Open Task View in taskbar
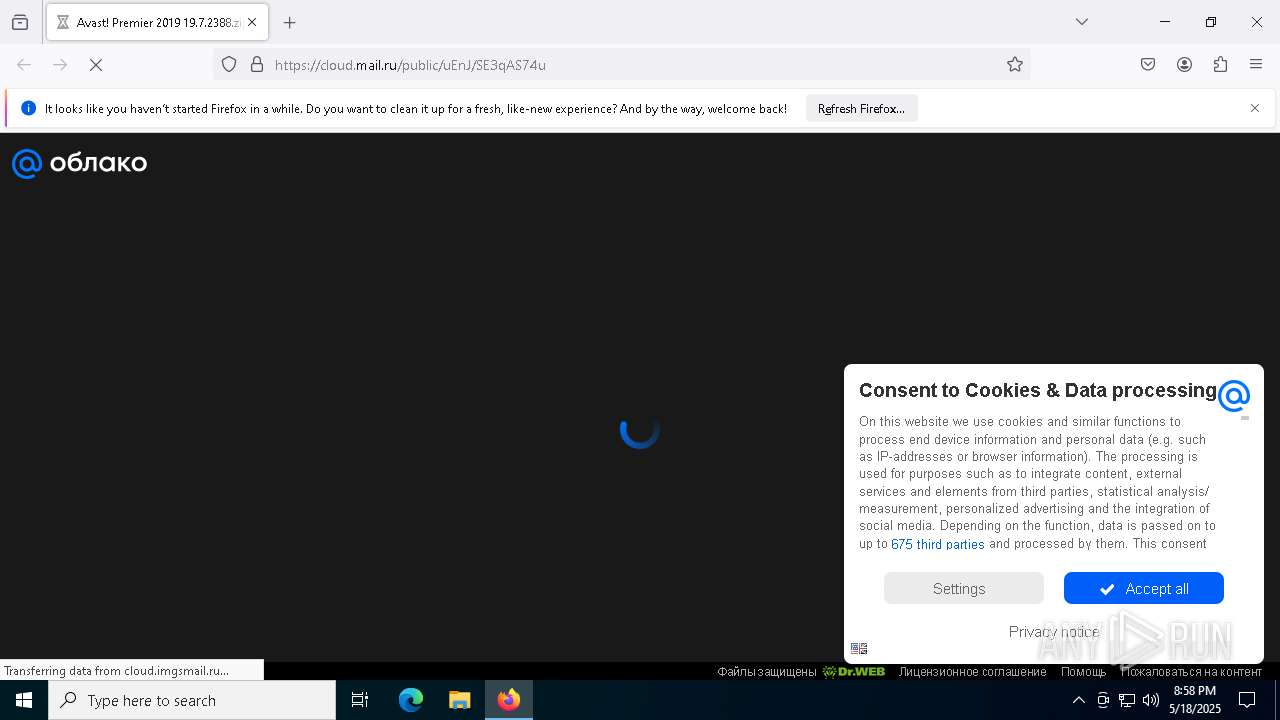Image resolution: width=1280 pixels, height=720 pixels. coord(360,700)
